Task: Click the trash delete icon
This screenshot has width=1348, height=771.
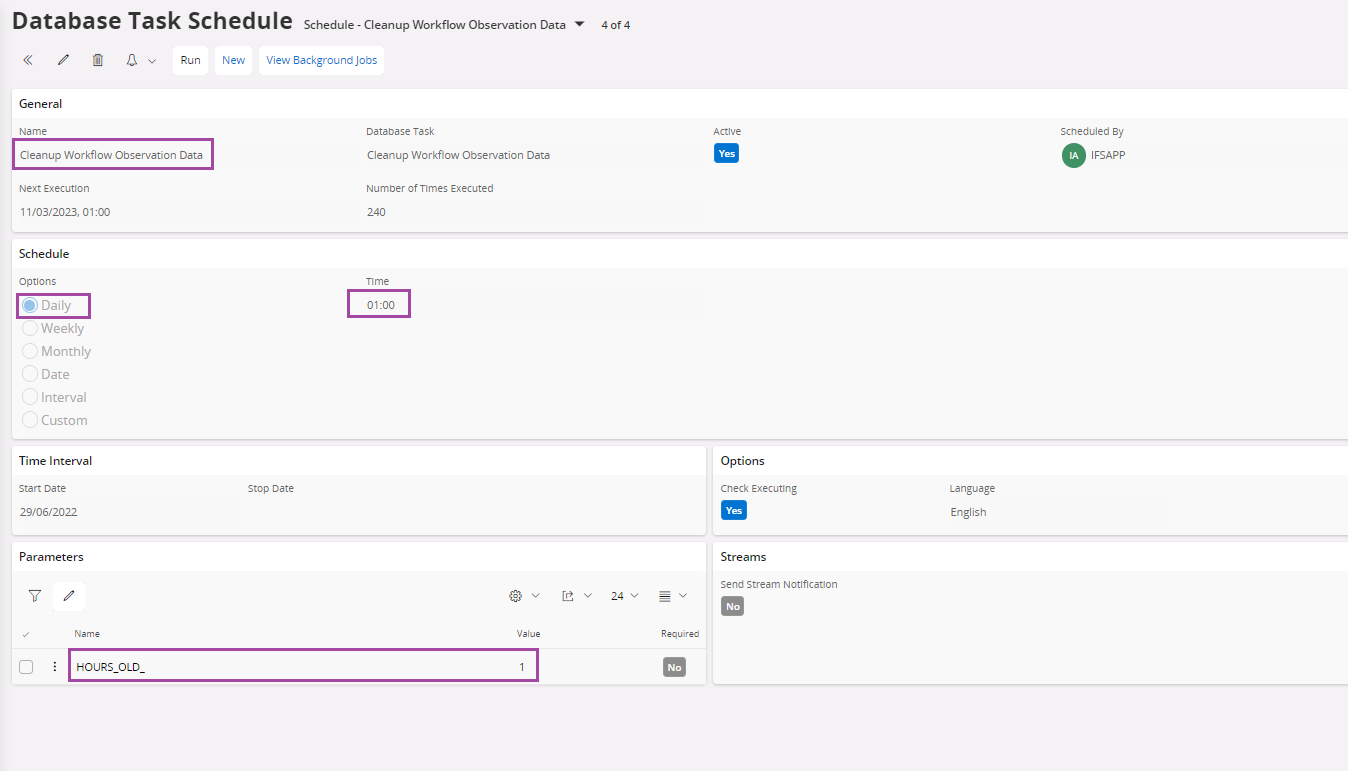Action: pos(98,60)
